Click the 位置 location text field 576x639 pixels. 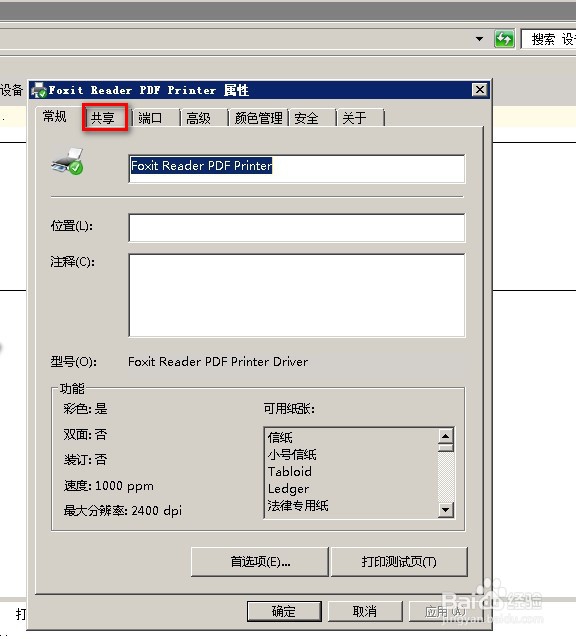[x=296, y=228]
